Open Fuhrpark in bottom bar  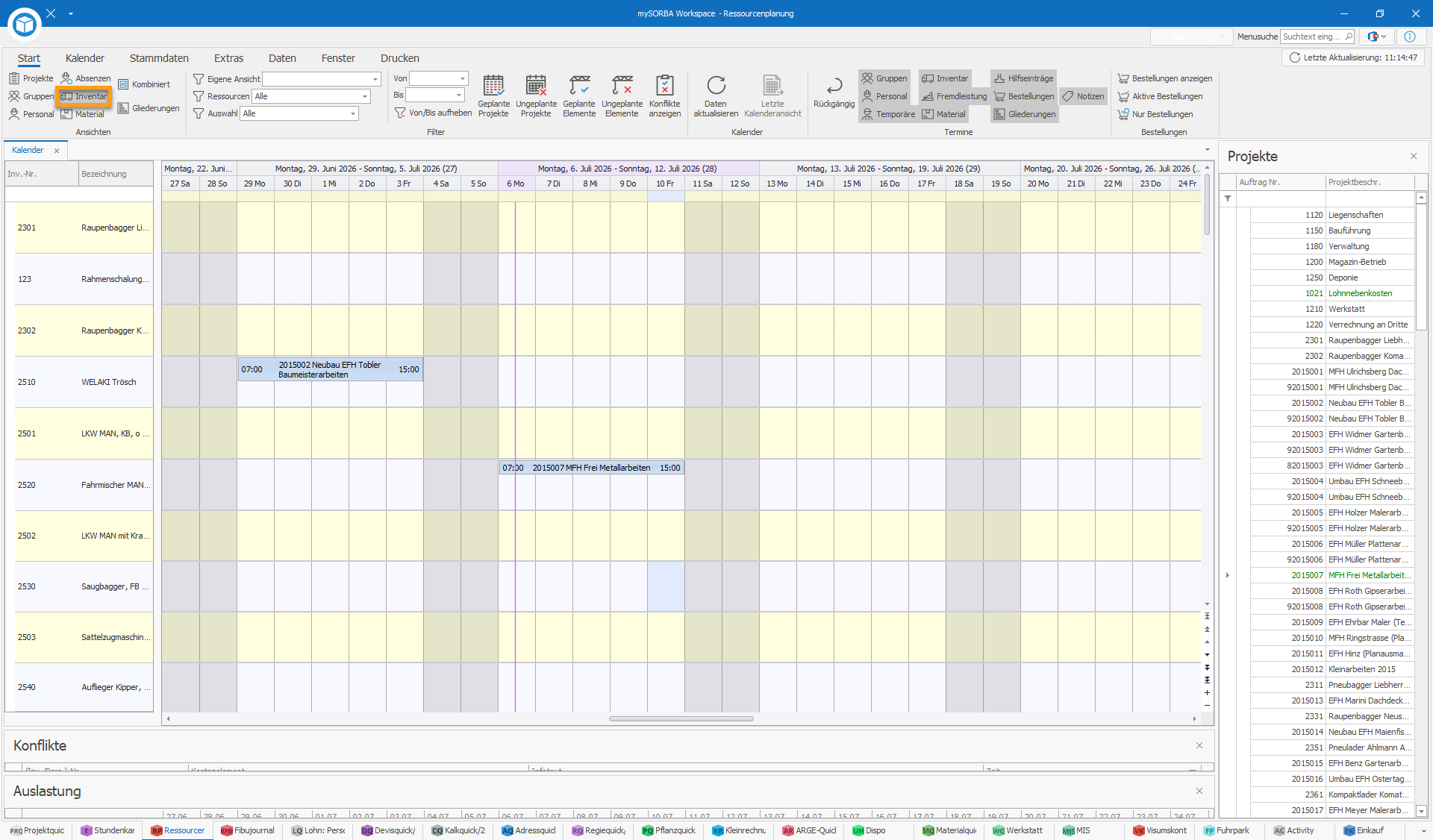click(x=1227, y=830)
